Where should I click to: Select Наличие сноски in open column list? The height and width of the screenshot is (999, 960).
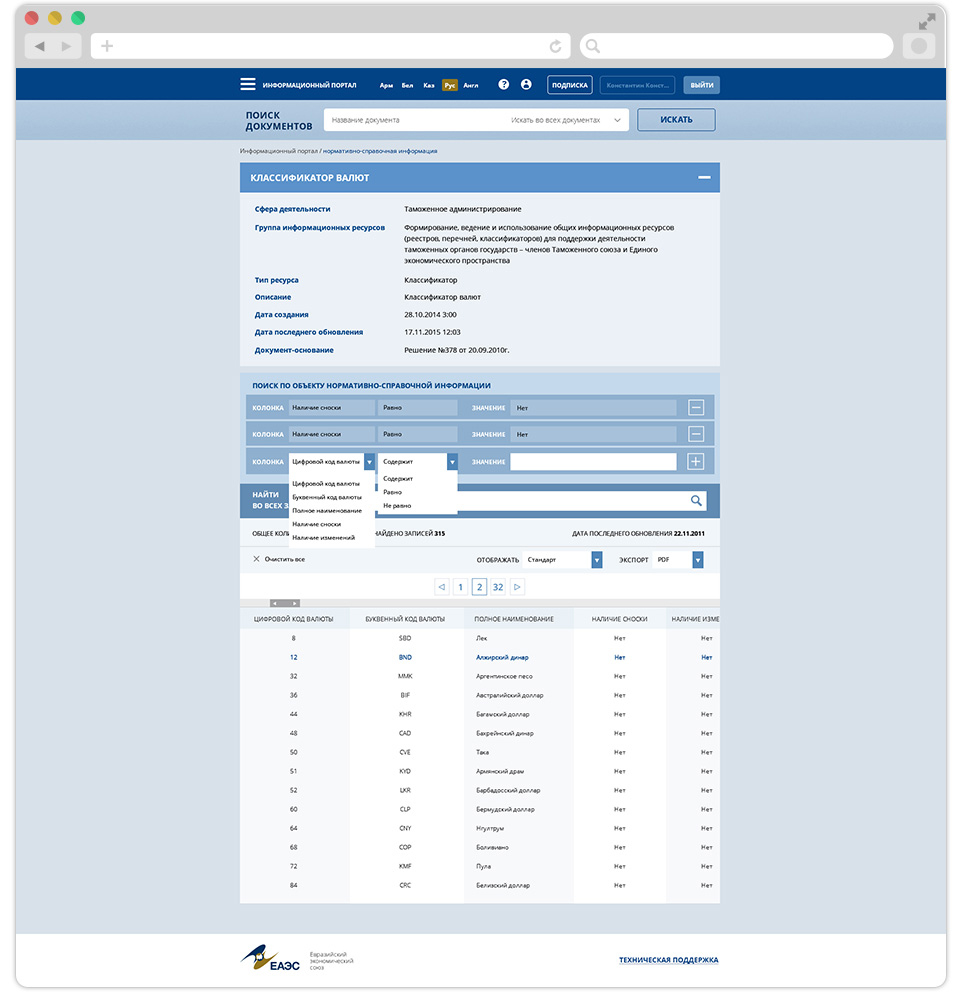317,524
